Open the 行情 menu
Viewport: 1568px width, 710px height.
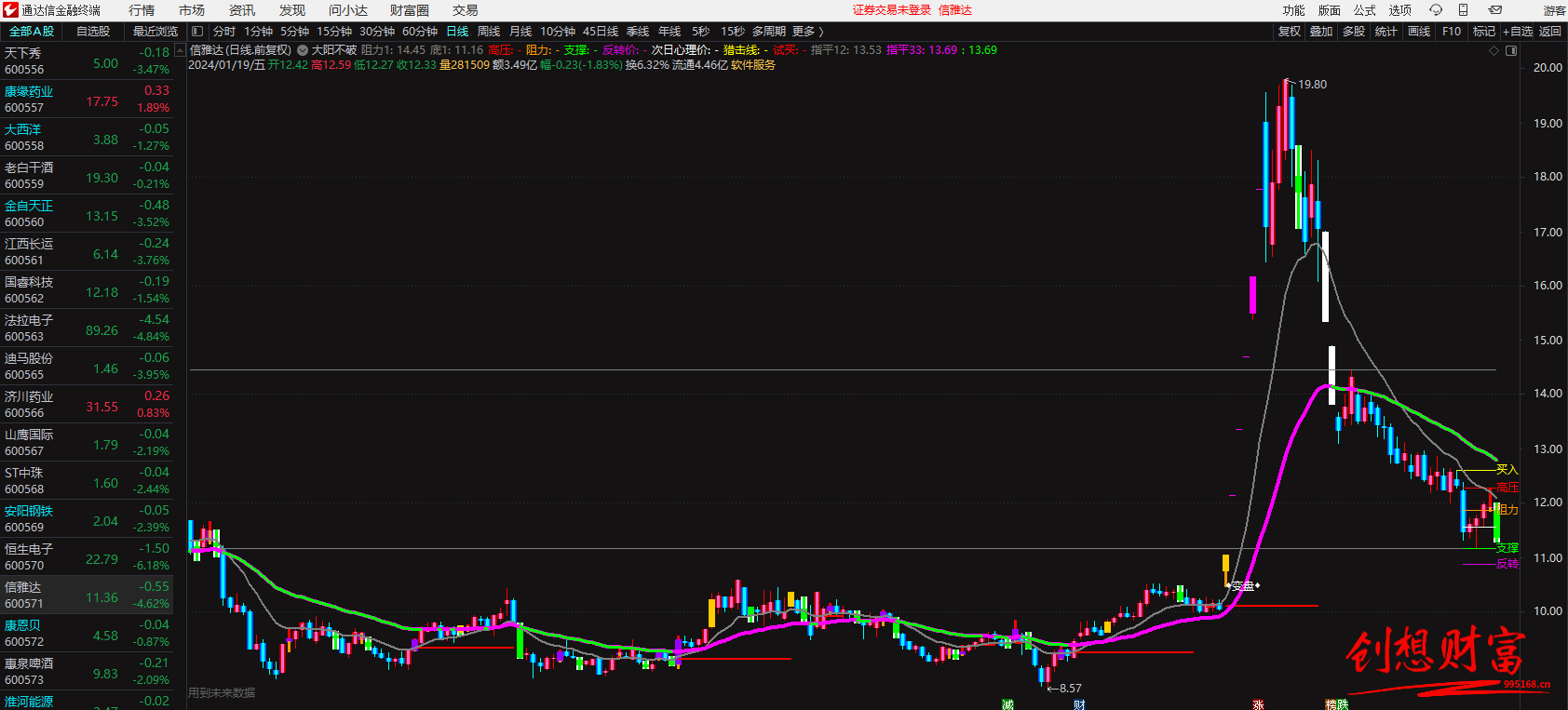coord(142,10)
